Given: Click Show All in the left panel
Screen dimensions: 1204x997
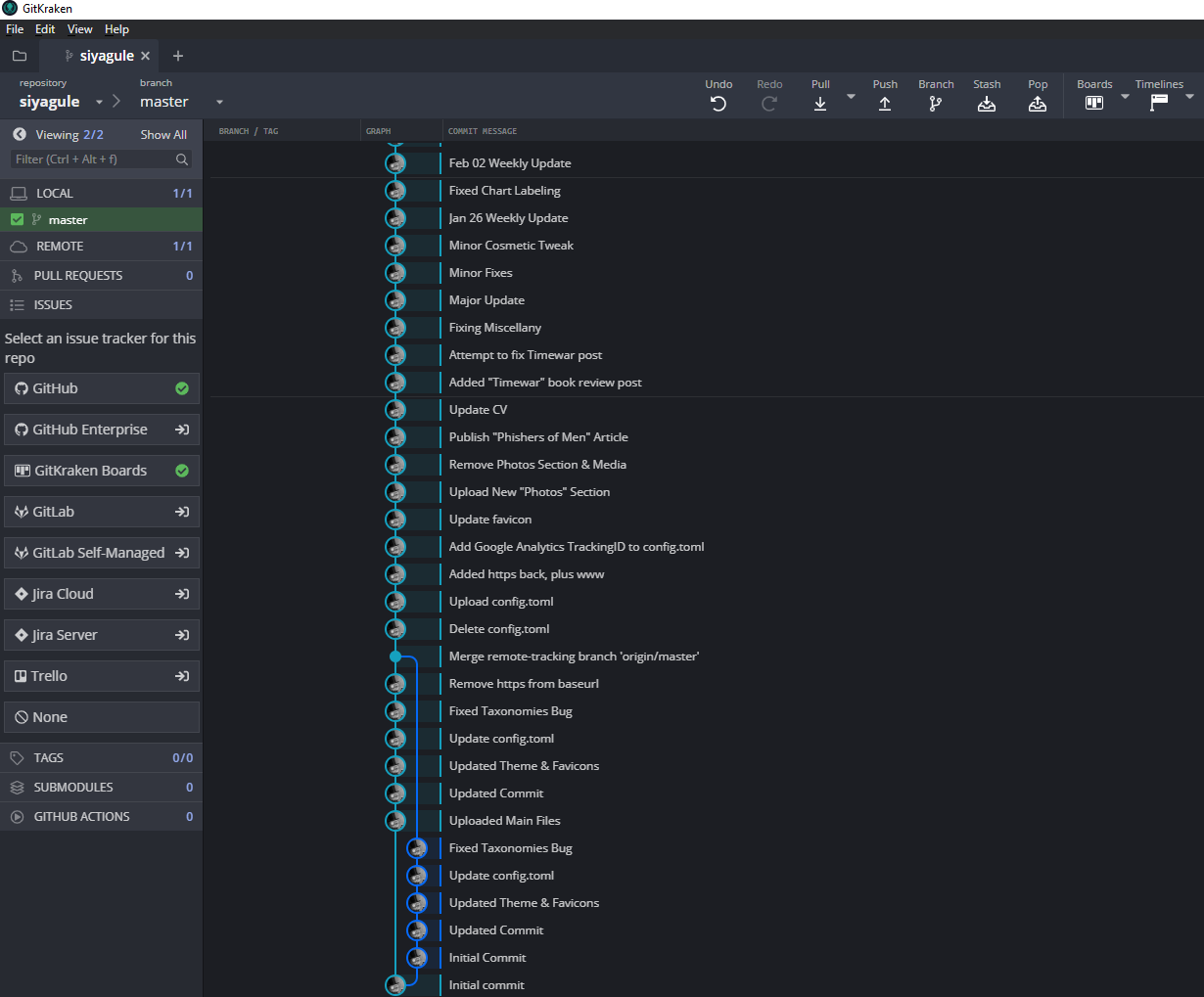Looking at the screenshot, I should click(163, 135).
